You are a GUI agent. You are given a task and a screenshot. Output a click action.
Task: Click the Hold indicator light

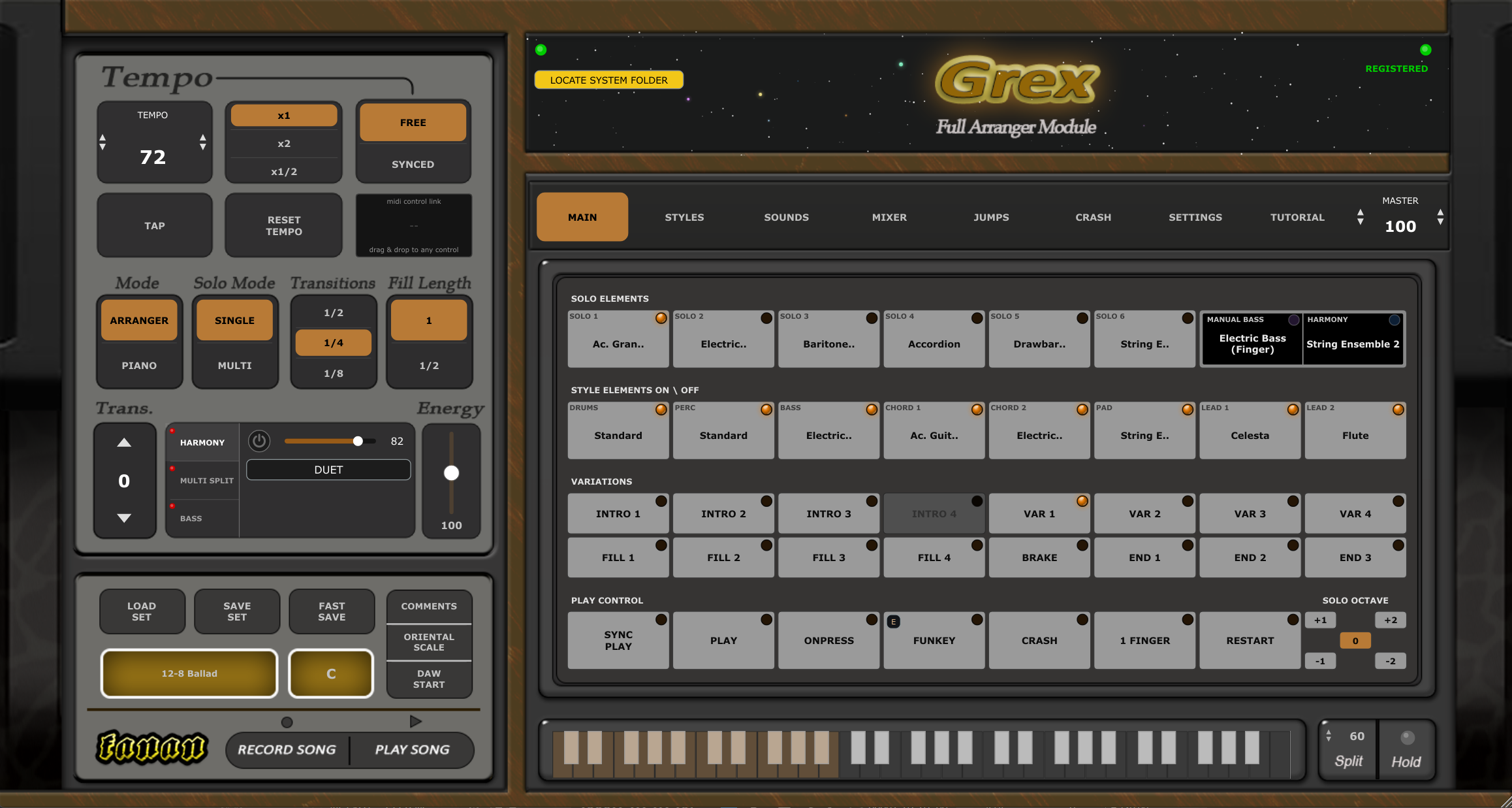point(1408,737)
